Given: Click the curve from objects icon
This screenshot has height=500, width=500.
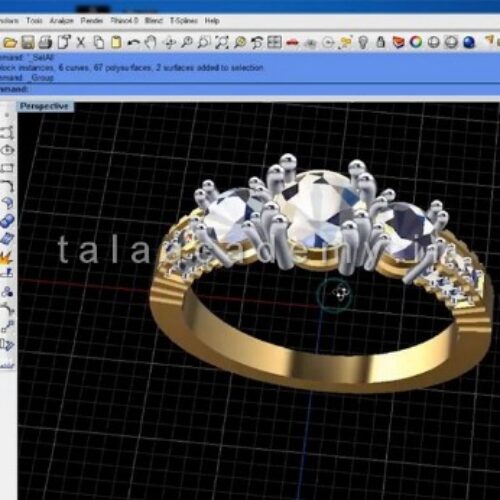Looking at the screenshot, I should [7, 309].
